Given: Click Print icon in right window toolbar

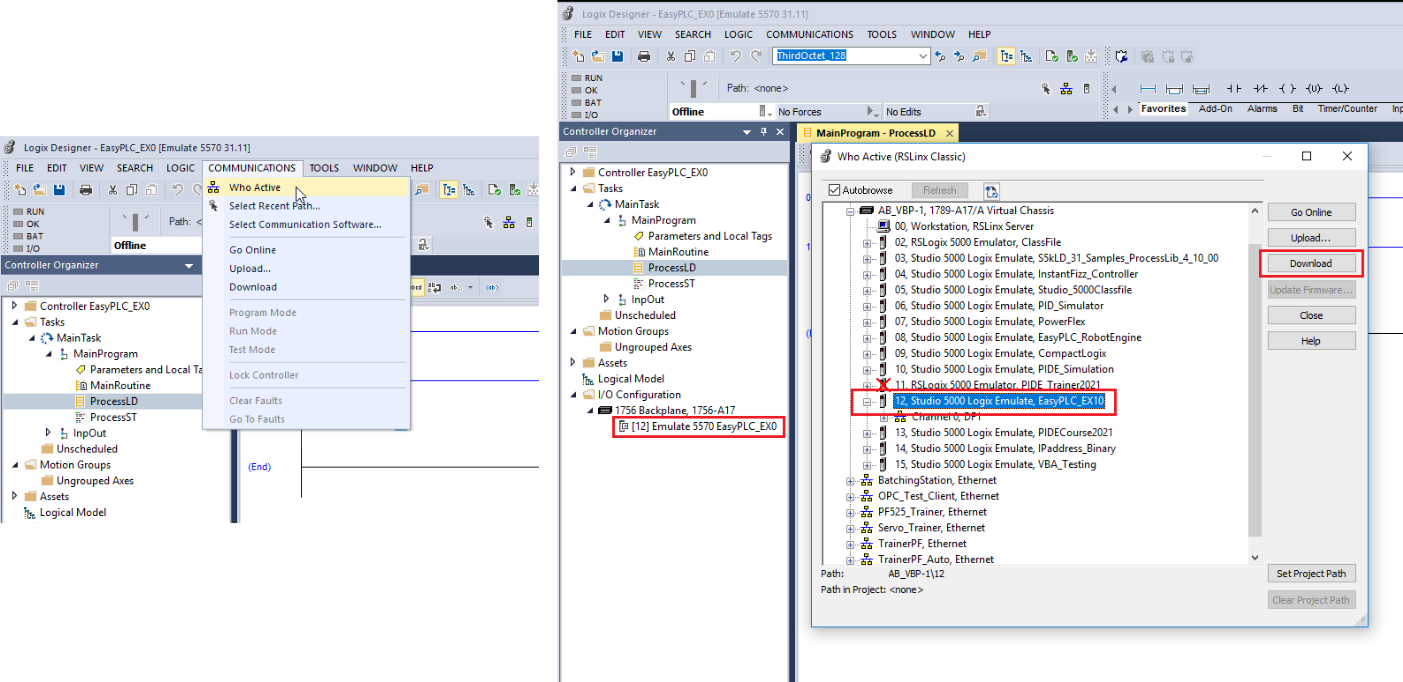Looking at the screenshot, I should [x=644, y=56].
